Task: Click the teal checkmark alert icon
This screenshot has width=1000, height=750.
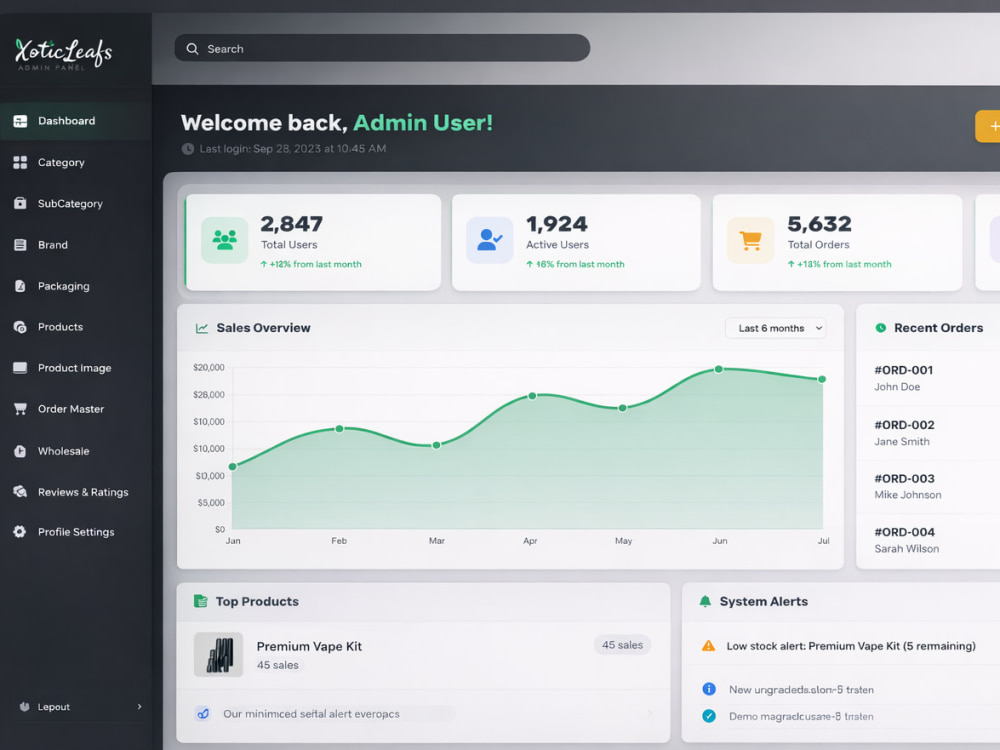Action: click(709, 716)
